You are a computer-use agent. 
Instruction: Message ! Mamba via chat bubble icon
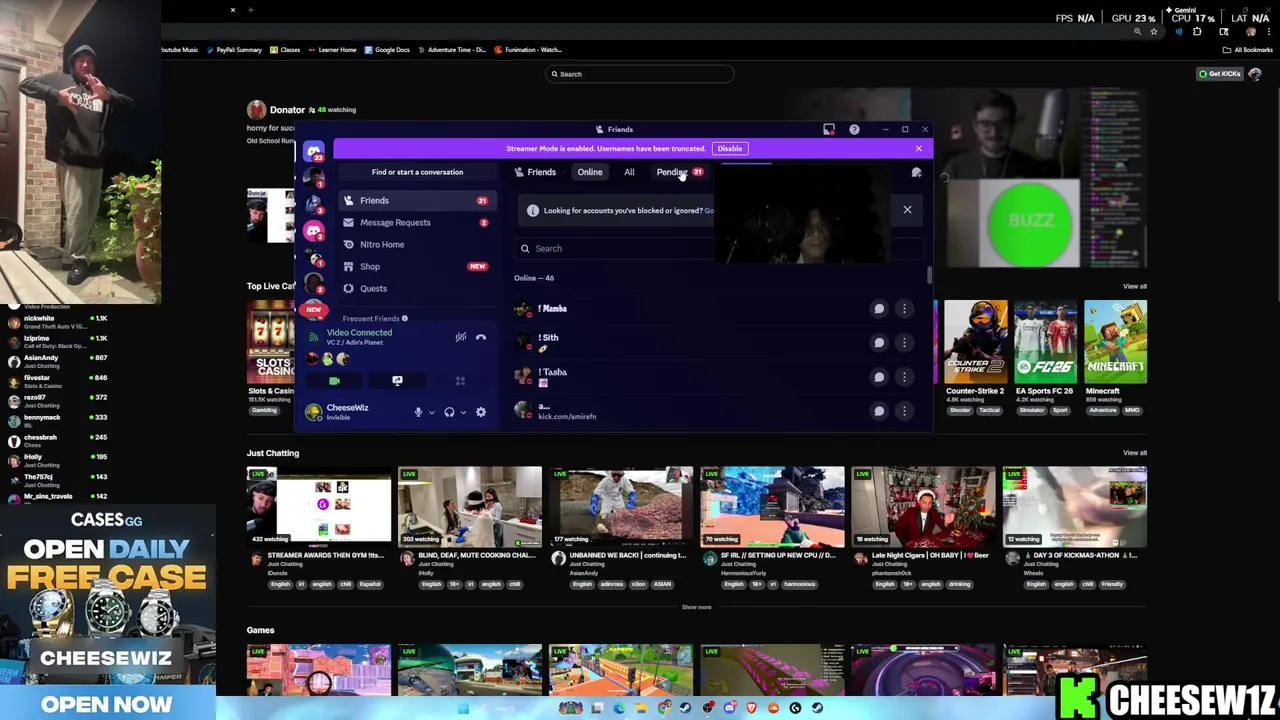point(879,309)
